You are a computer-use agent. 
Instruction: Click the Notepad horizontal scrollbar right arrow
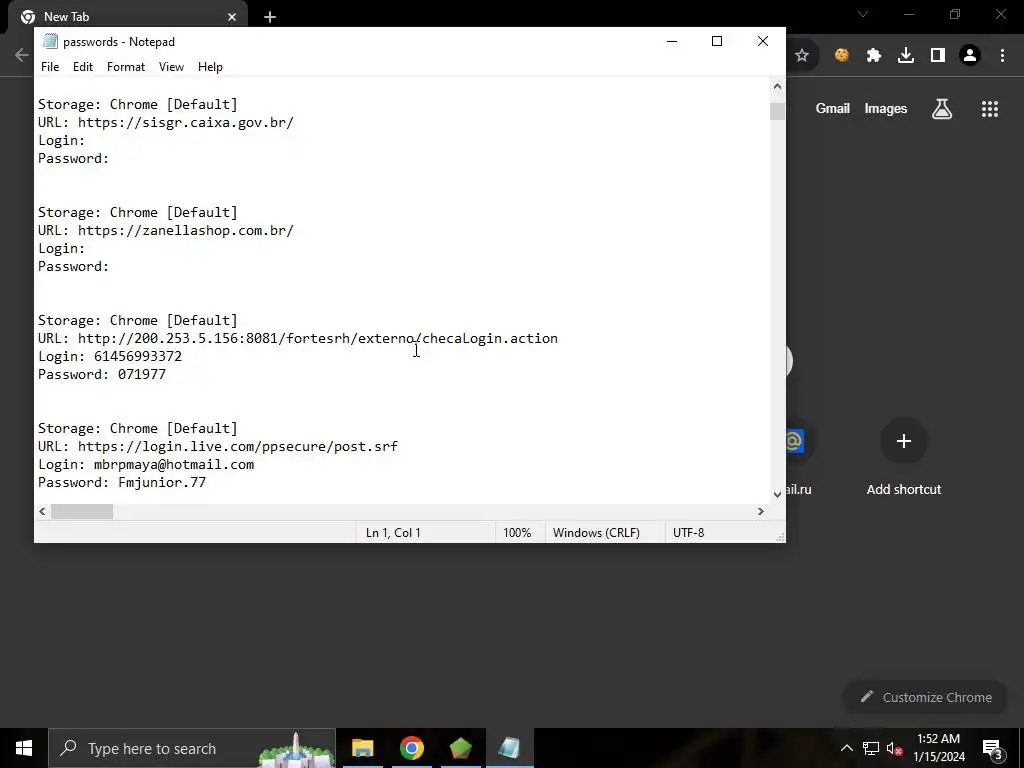[x=760, y=511]
